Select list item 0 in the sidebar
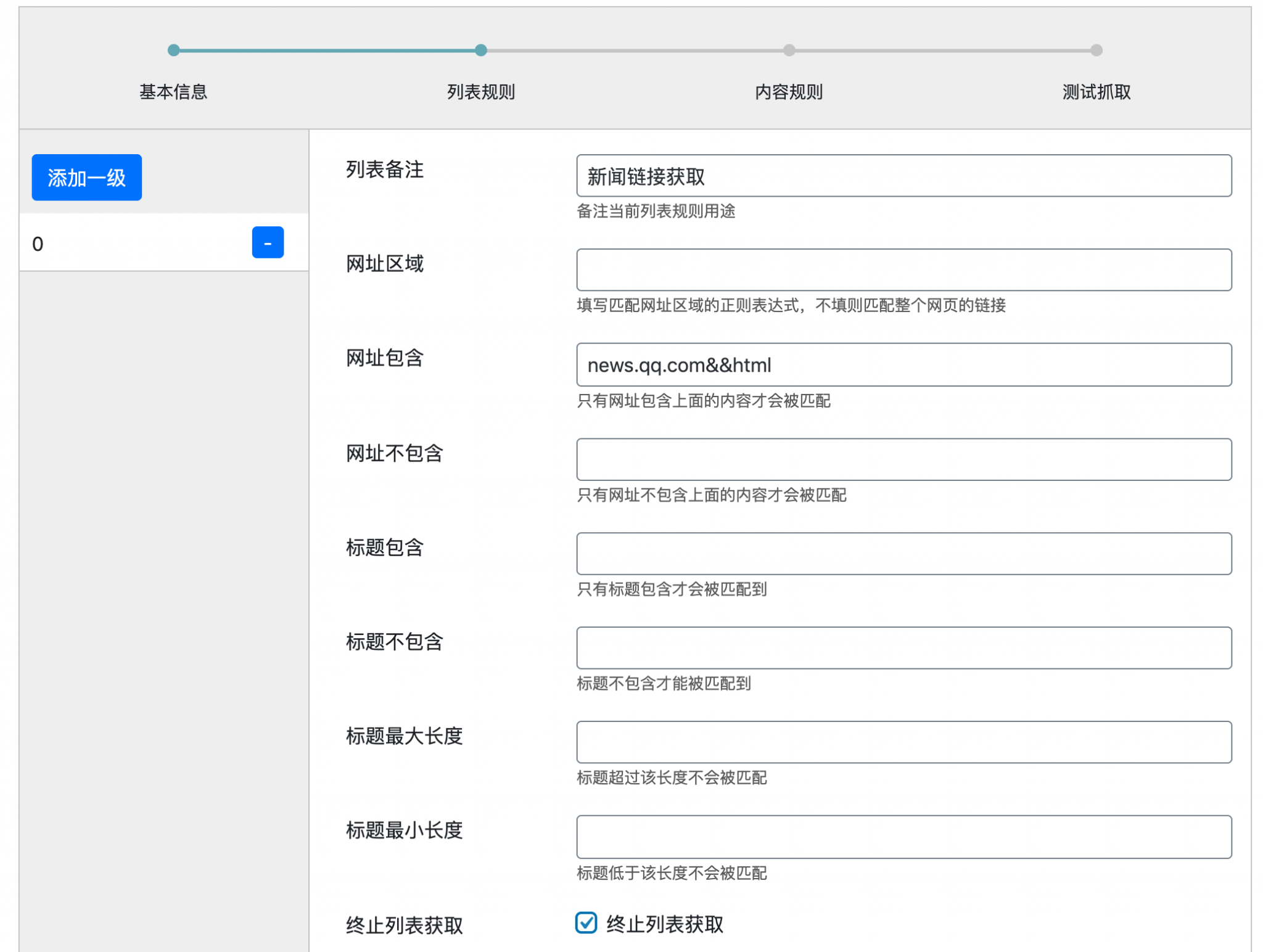Viewport: 1263px width, 952px height. coord(163,242)
